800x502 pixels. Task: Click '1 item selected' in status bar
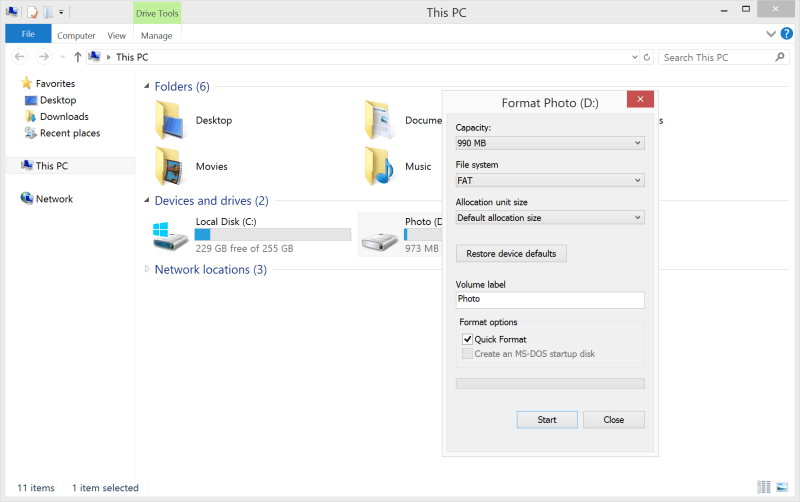105,488
